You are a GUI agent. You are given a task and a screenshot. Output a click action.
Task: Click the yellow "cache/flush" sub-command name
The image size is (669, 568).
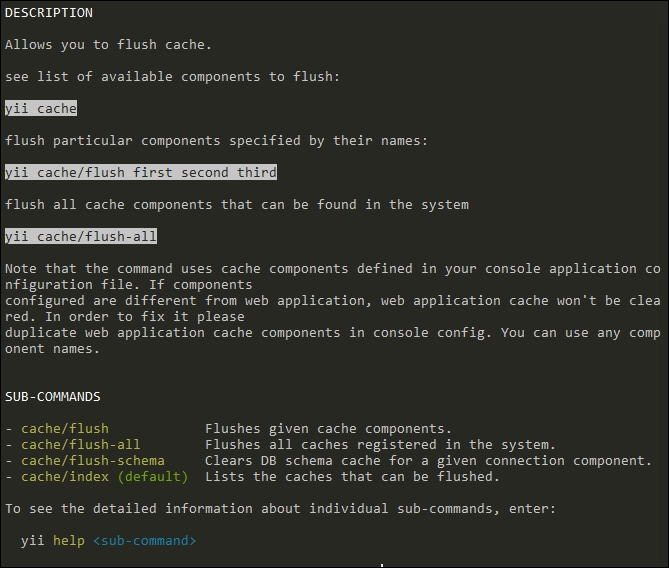point(65,429)
